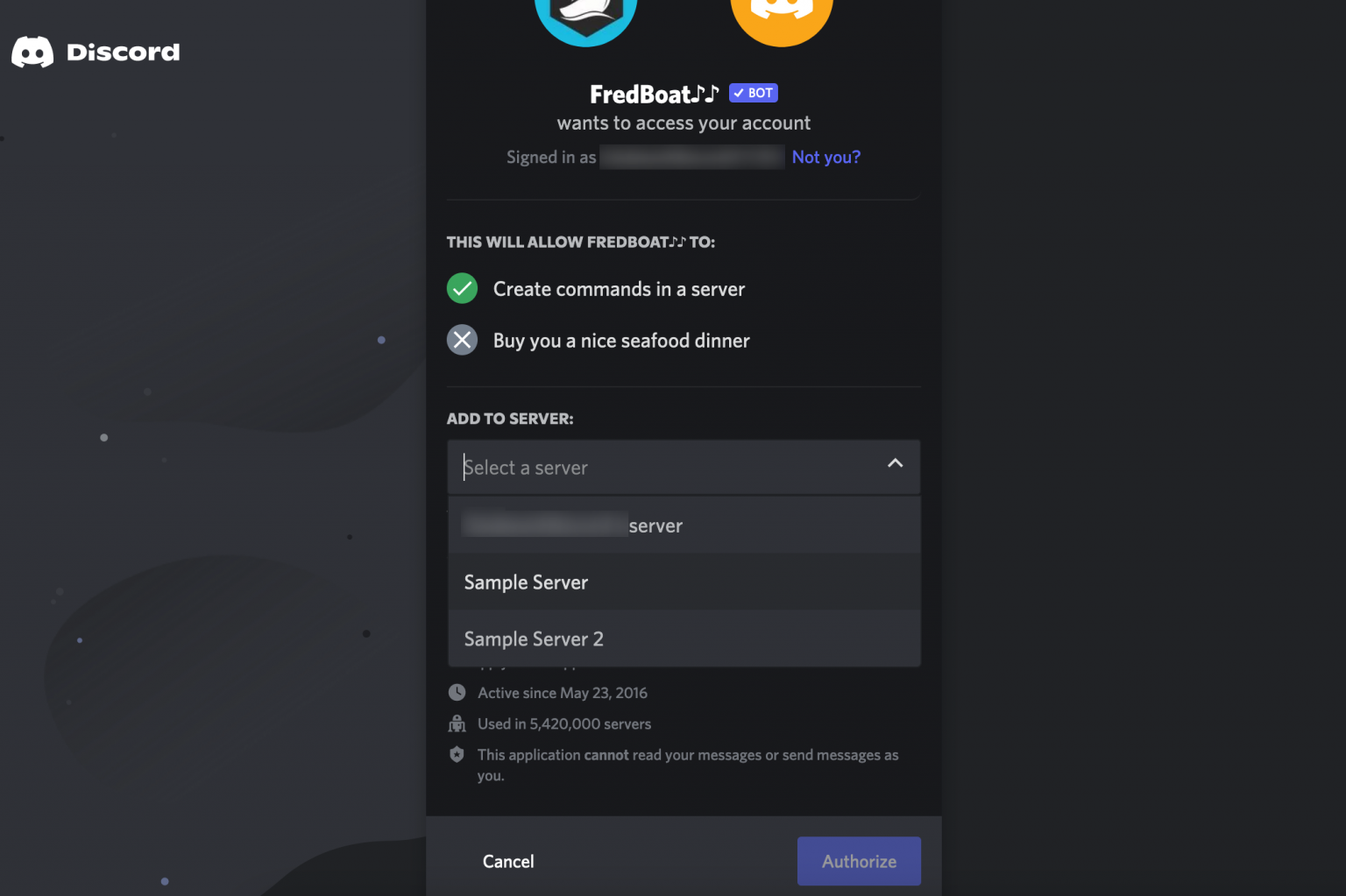Click the shield icon beside the application permissions note

[x=457, y=753]
